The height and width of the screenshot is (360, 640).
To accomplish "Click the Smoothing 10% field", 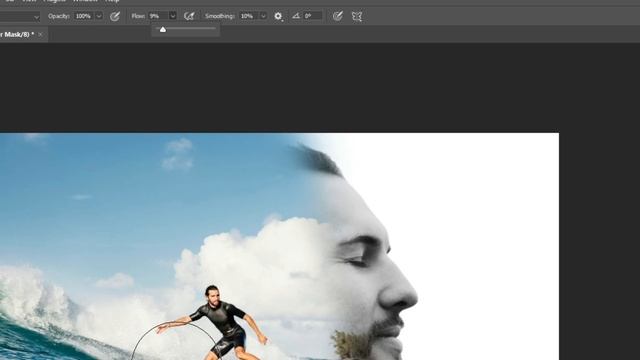I will pos(249,16).
